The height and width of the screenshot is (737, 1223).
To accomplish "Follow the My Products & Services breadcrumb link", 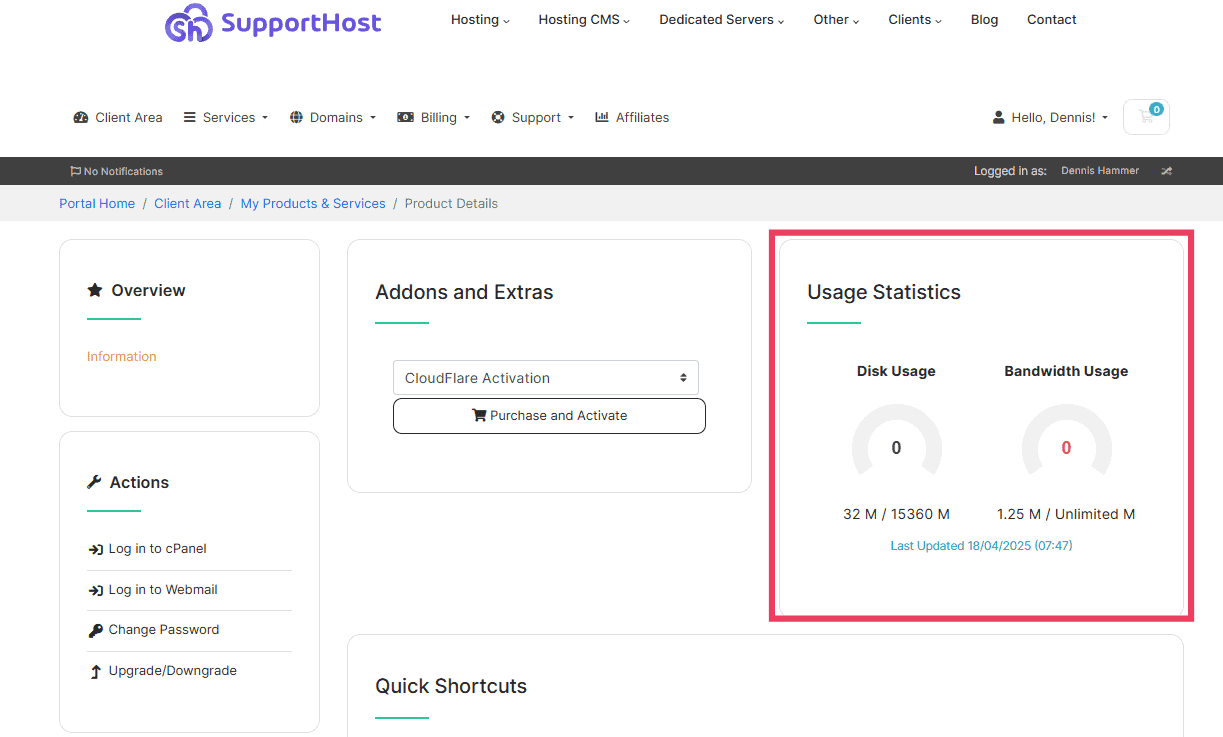I will [x=313, y=203].
